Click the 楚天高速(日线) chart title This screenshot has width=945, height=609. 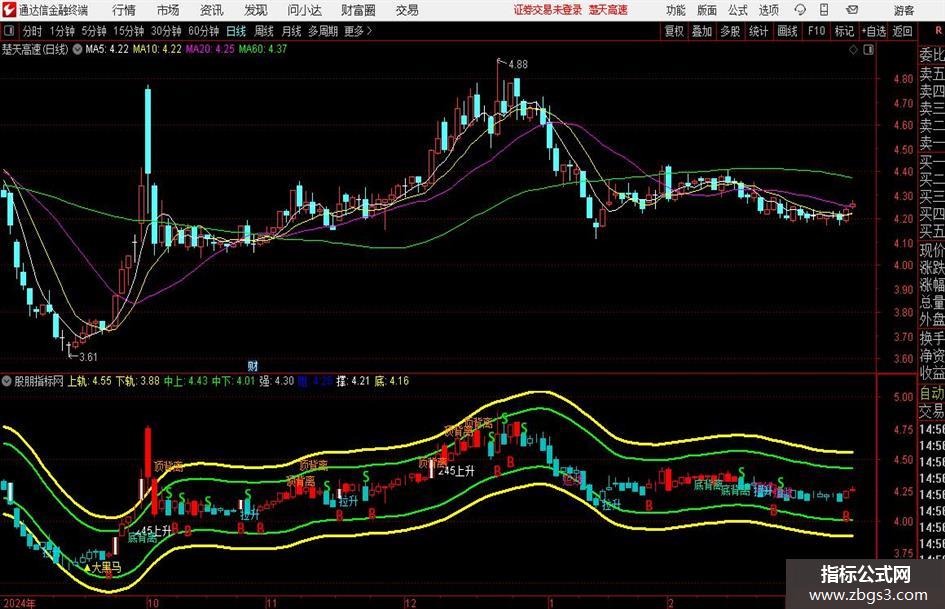point(35,49)
